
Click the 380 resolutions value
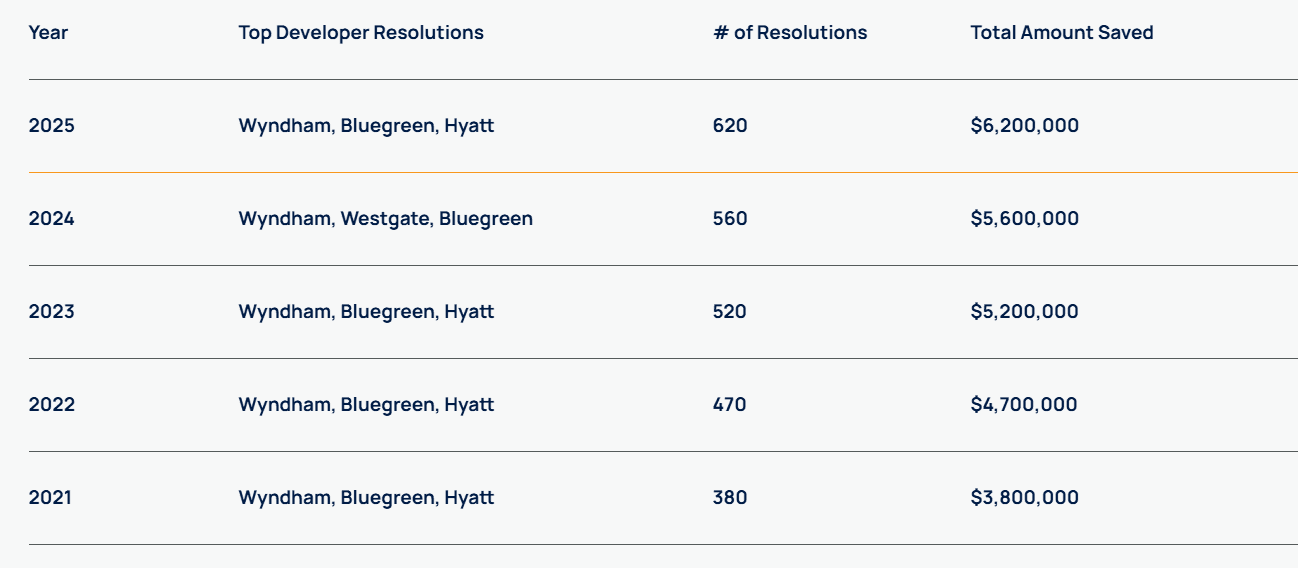coord(729,498)
